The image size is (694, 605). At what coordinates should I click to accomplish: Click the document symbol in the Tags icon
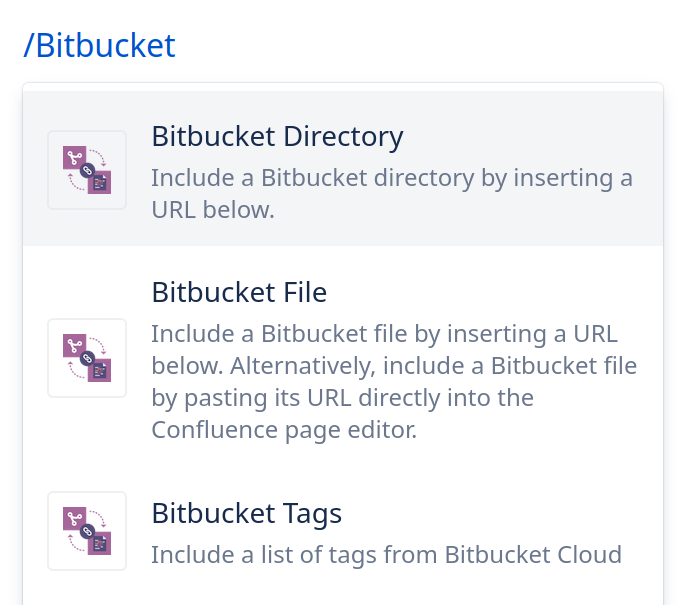tap(100, 544)
